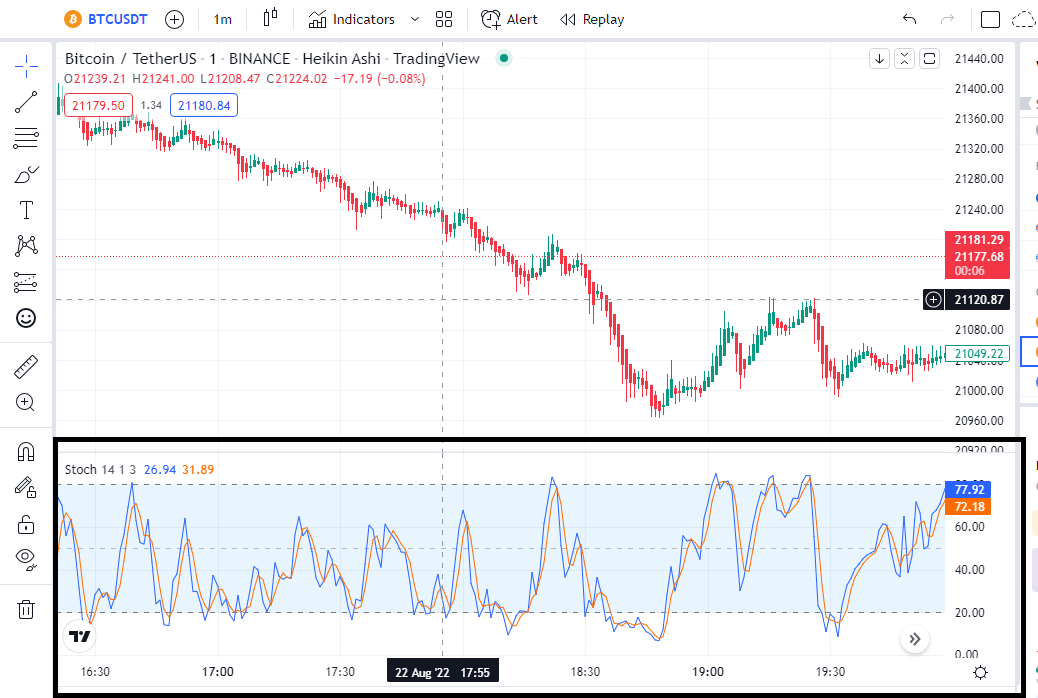
Task: Select the text annotation tool
Action: [26, 210]
